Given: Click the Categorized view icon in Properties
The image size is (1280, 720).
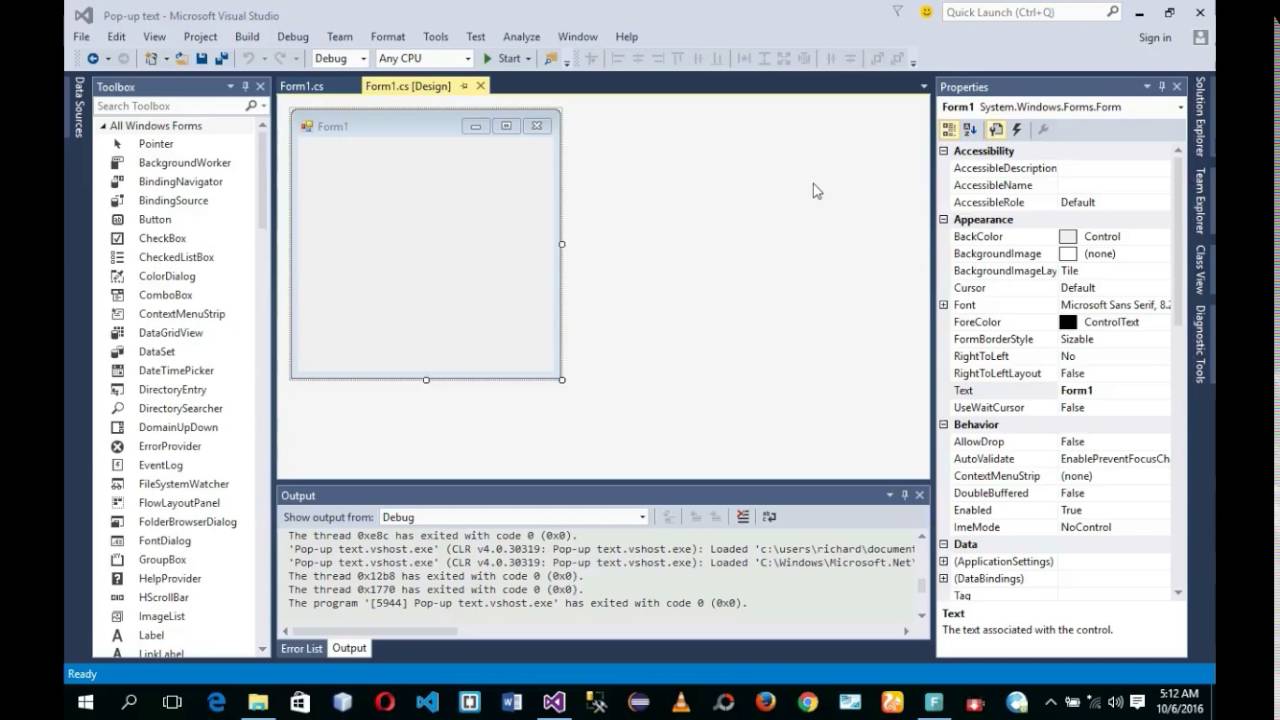Looking at the screenshot, I should coord(950,130).
